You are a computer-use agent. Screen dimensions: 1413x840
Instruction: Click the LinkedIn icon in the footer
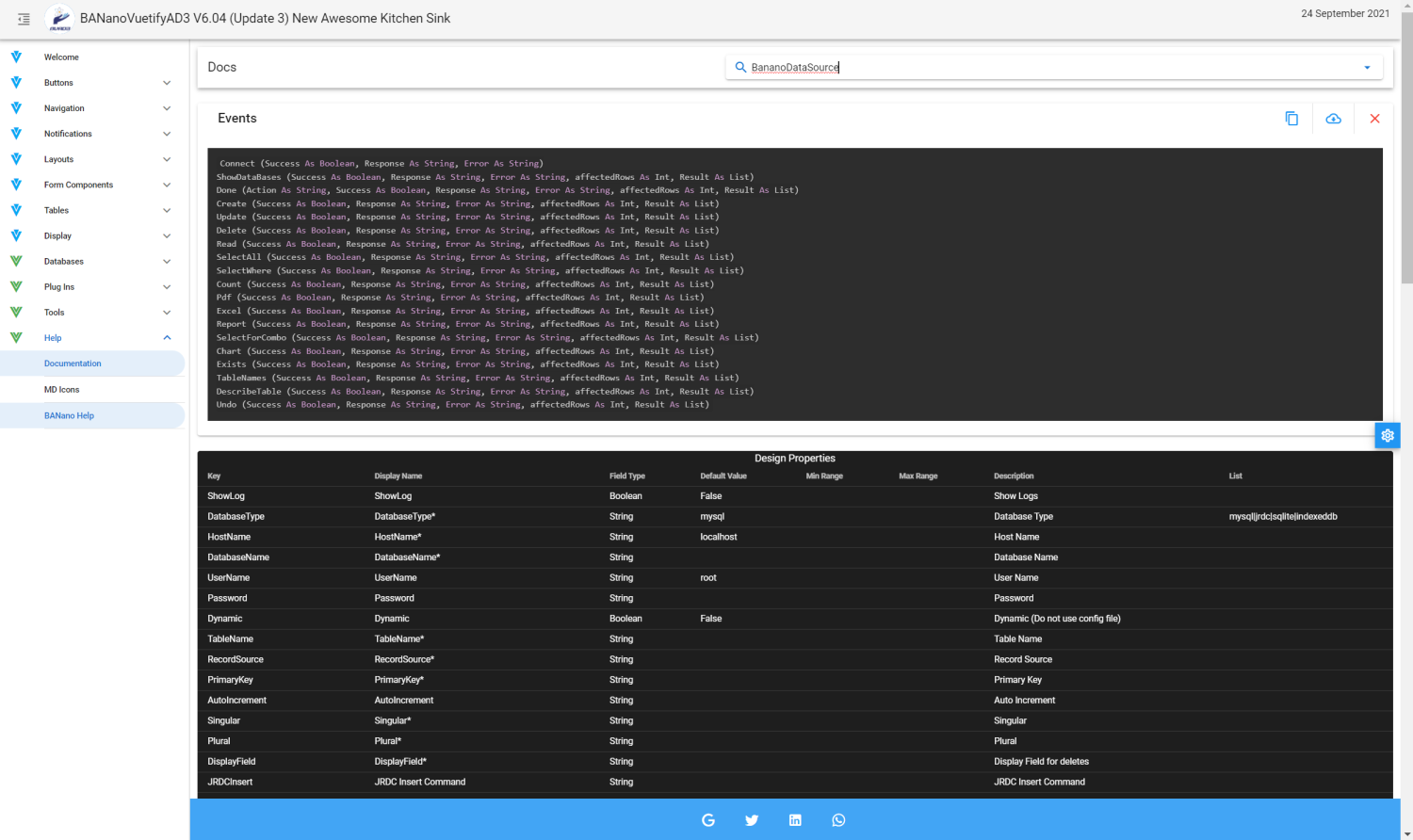click(x=795, y=820)
